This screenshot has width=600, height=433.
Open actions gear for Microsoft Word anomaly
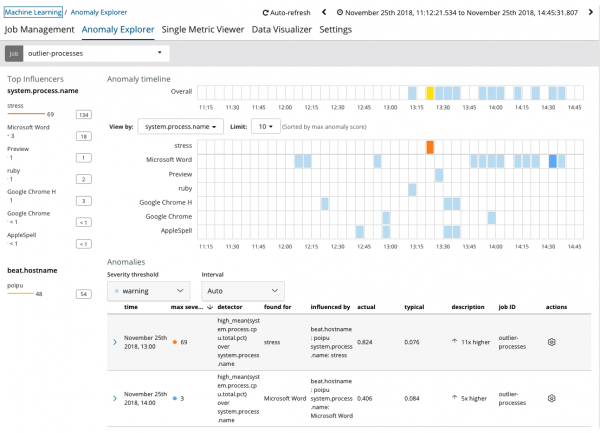click(551, 397)
